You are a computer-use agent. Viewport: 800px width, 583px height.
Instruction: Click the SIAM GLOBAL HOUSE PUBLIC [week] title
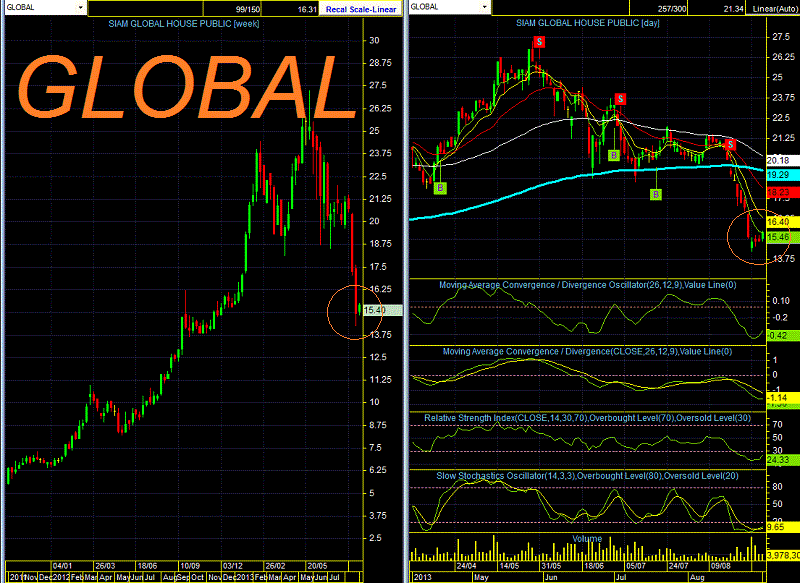[x=184, y=23]
